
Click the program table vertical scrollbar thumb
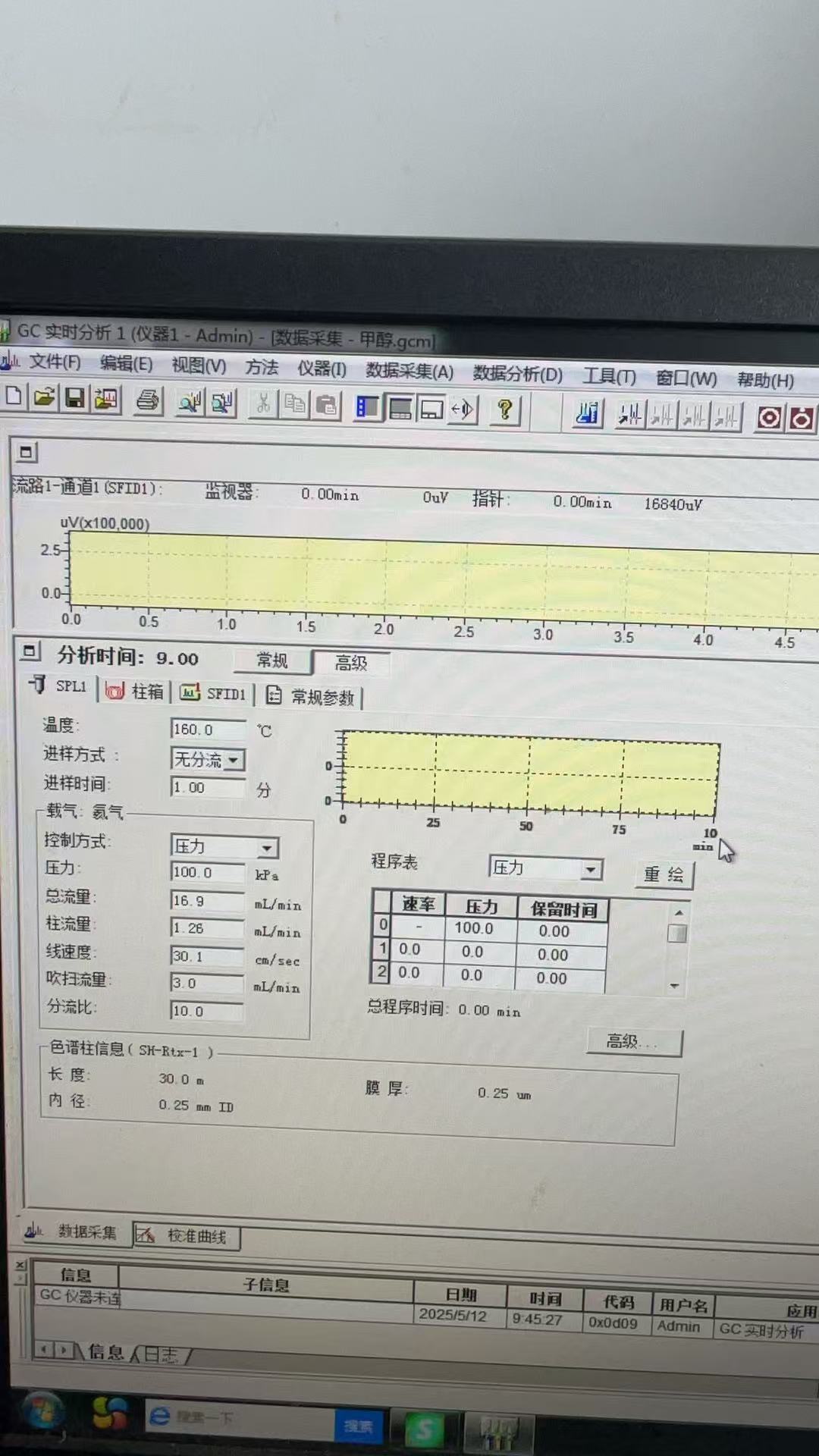click(x=677, y=934)
